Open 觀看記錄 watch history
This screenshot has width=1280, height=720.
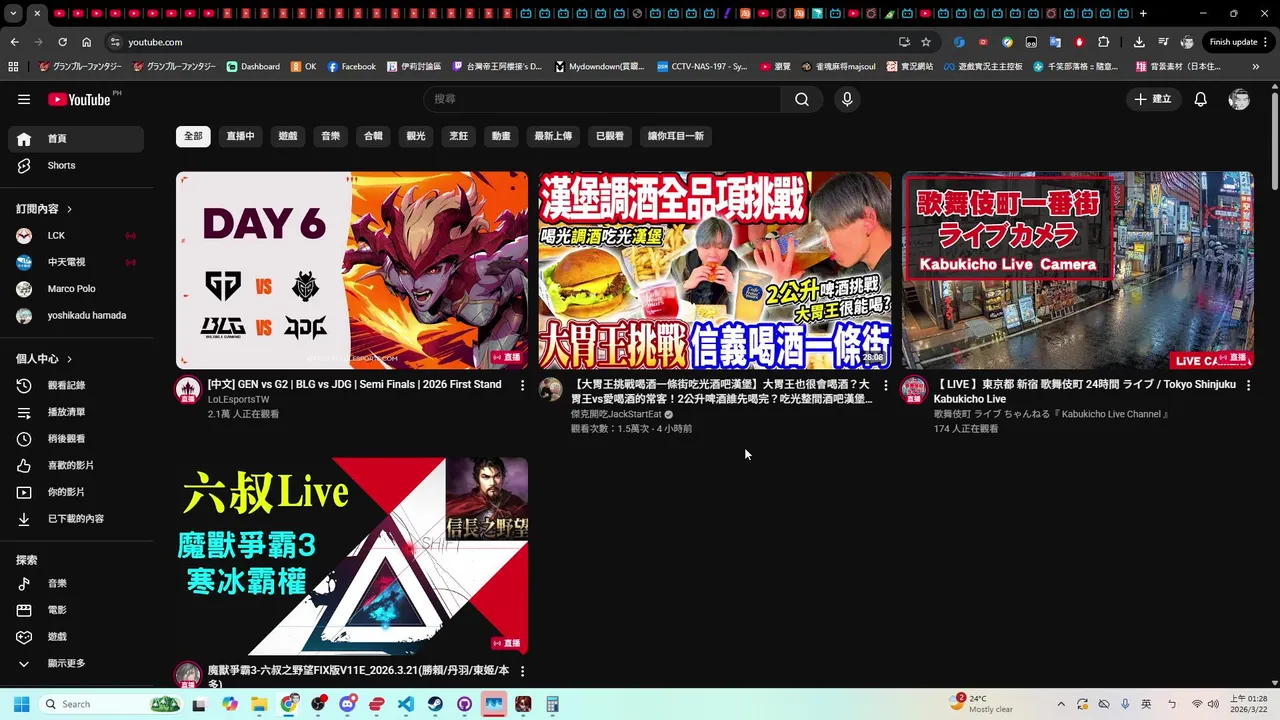[x=76, y=385]
